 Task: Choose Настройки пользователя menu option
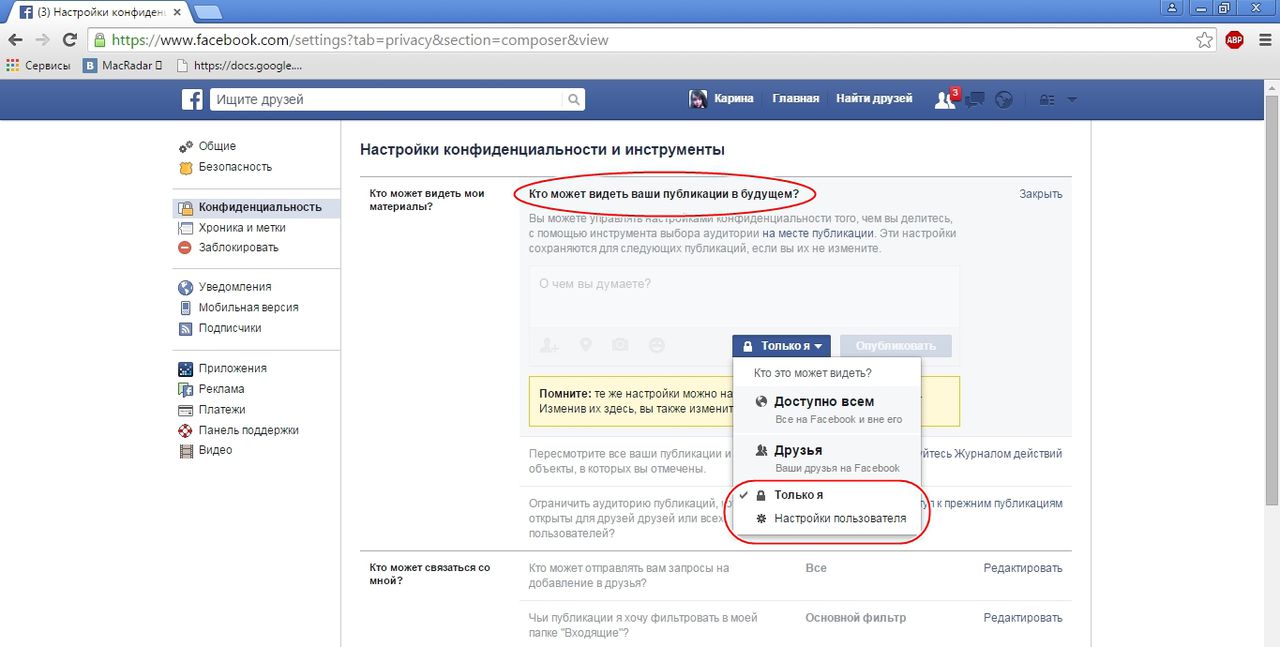[827, 519]
